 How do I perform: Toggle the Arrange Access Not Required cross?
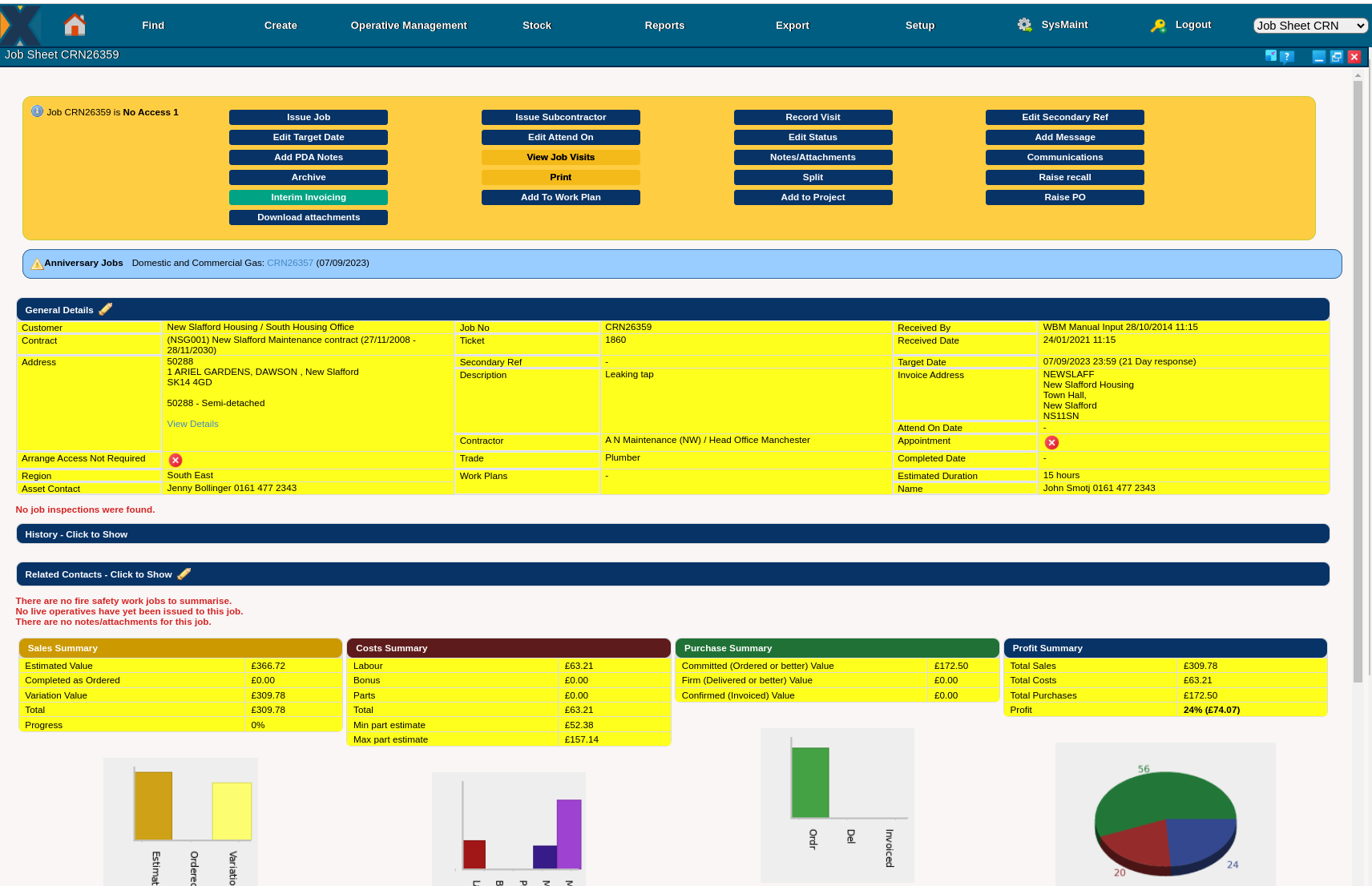click(176, 460)
